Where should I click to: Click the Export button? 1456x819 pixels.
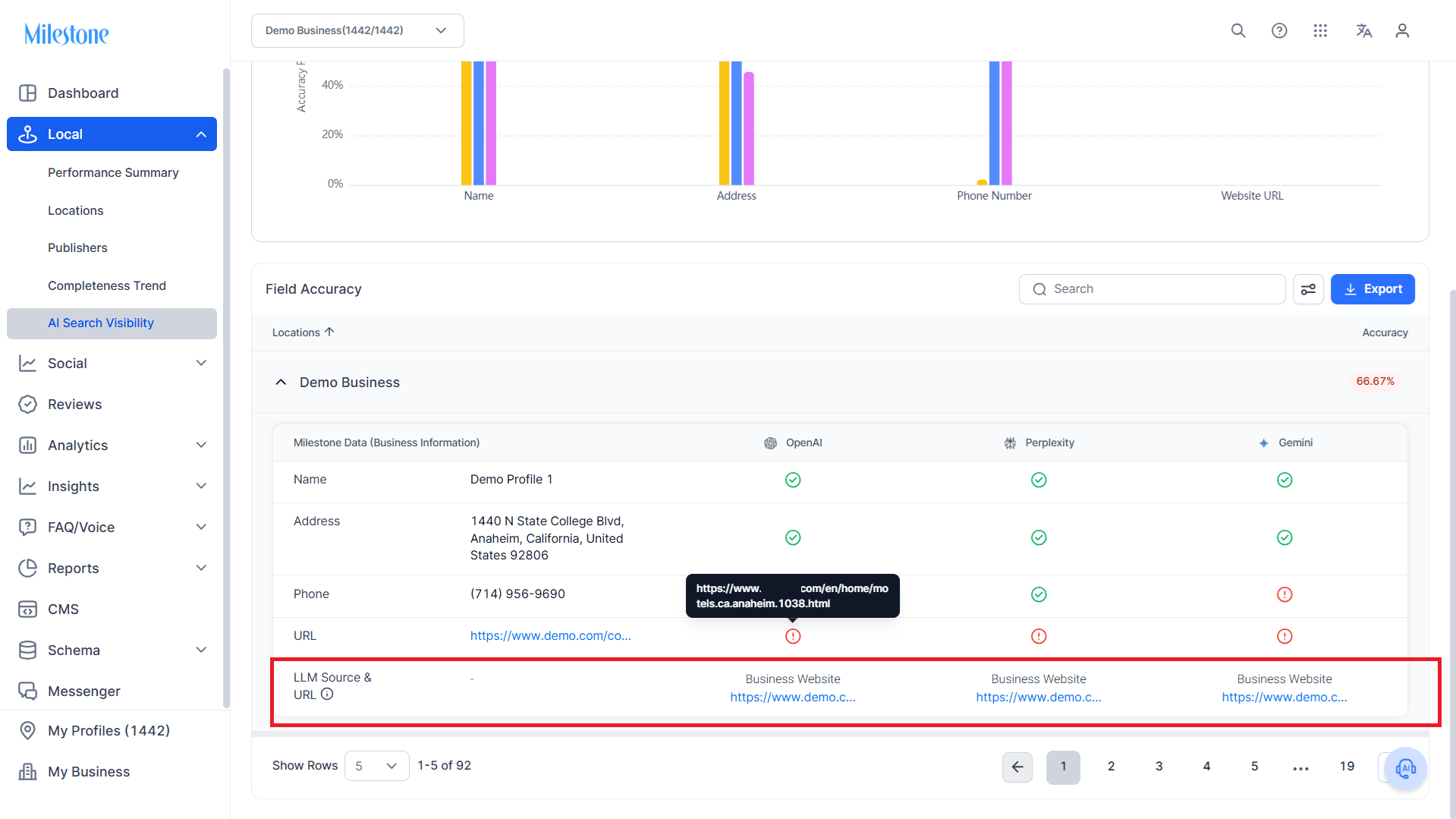coord(1373,289)
